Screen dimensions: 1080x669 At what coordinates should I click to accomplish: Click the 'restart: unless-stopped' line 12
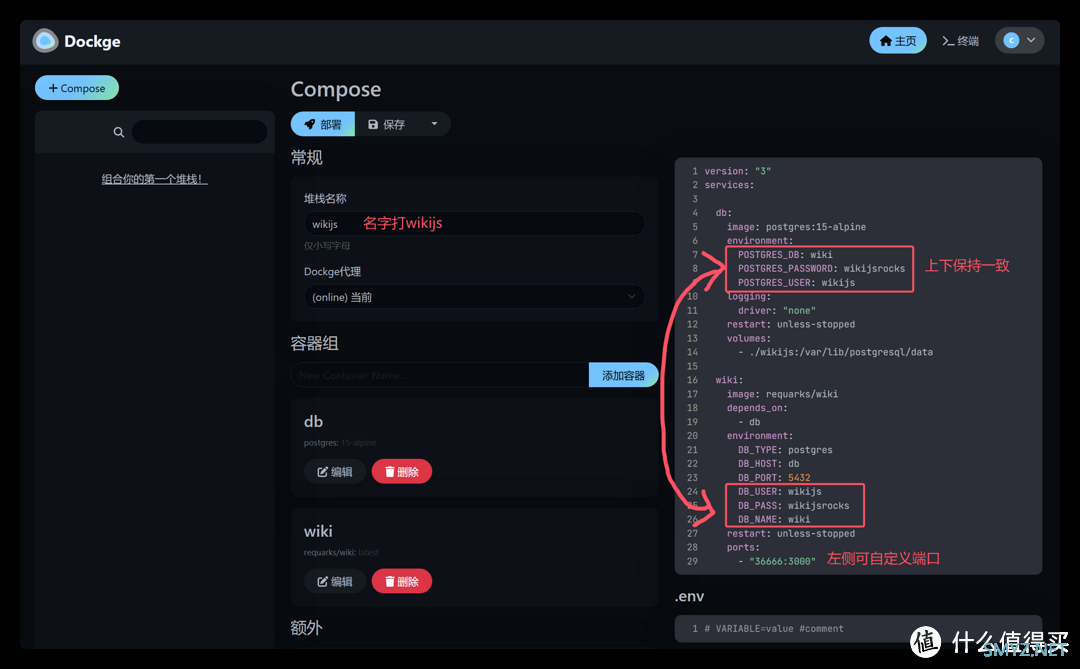[x=791, y=324]
